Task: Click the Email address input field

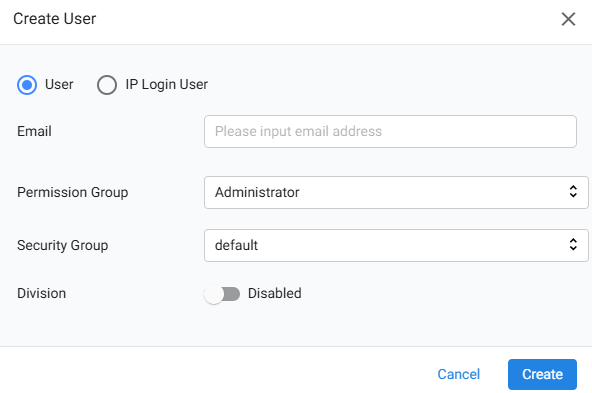Action: click(390, 131)
